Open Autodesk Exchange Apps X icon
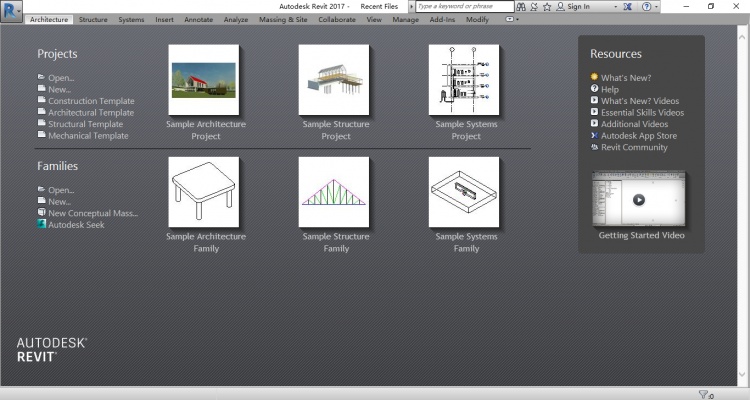The height and width of the screenshot is (400, 750). 627,6
